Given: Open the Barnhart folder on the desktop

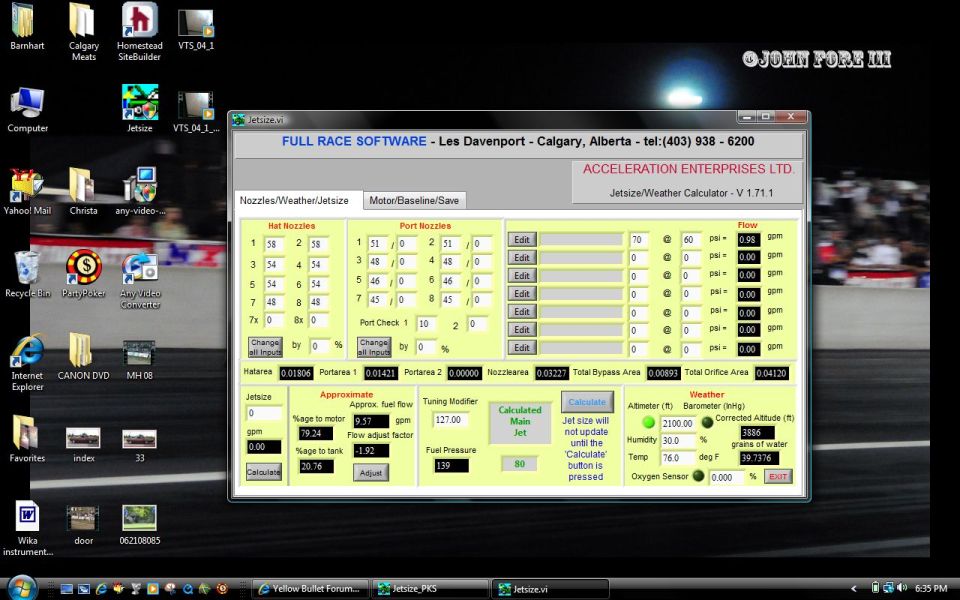Looking at the screenshot, I should (27, 26).
